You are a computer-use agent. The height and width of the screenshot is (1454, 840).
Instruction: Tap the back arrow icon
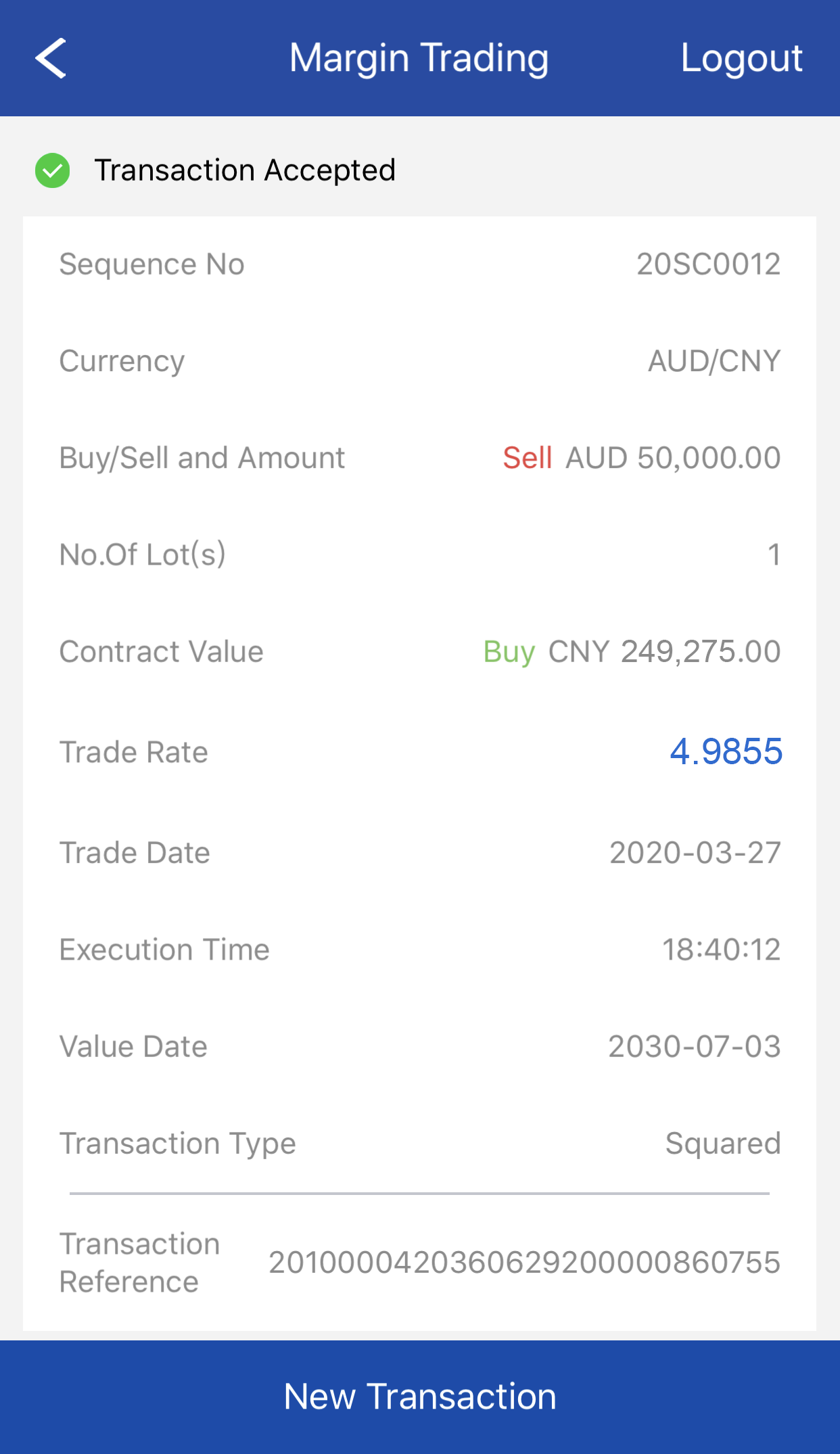point(51,58)
